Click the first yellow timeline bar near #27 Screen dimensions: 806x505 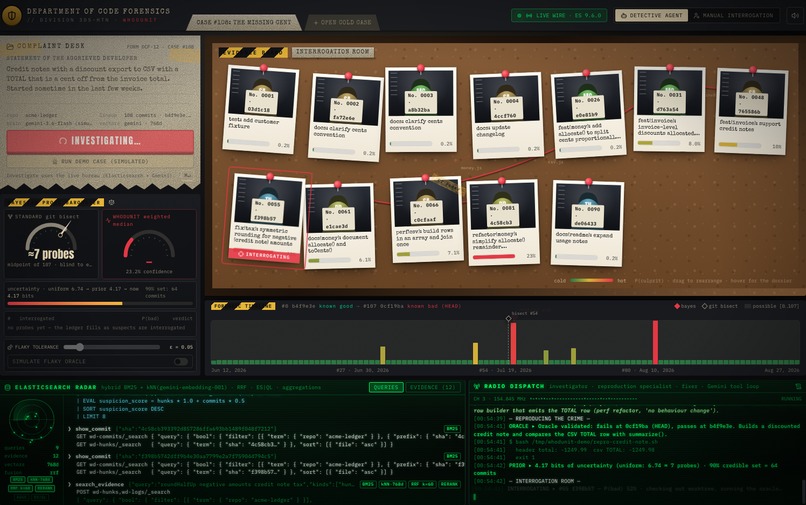click(x=382, y=355)
